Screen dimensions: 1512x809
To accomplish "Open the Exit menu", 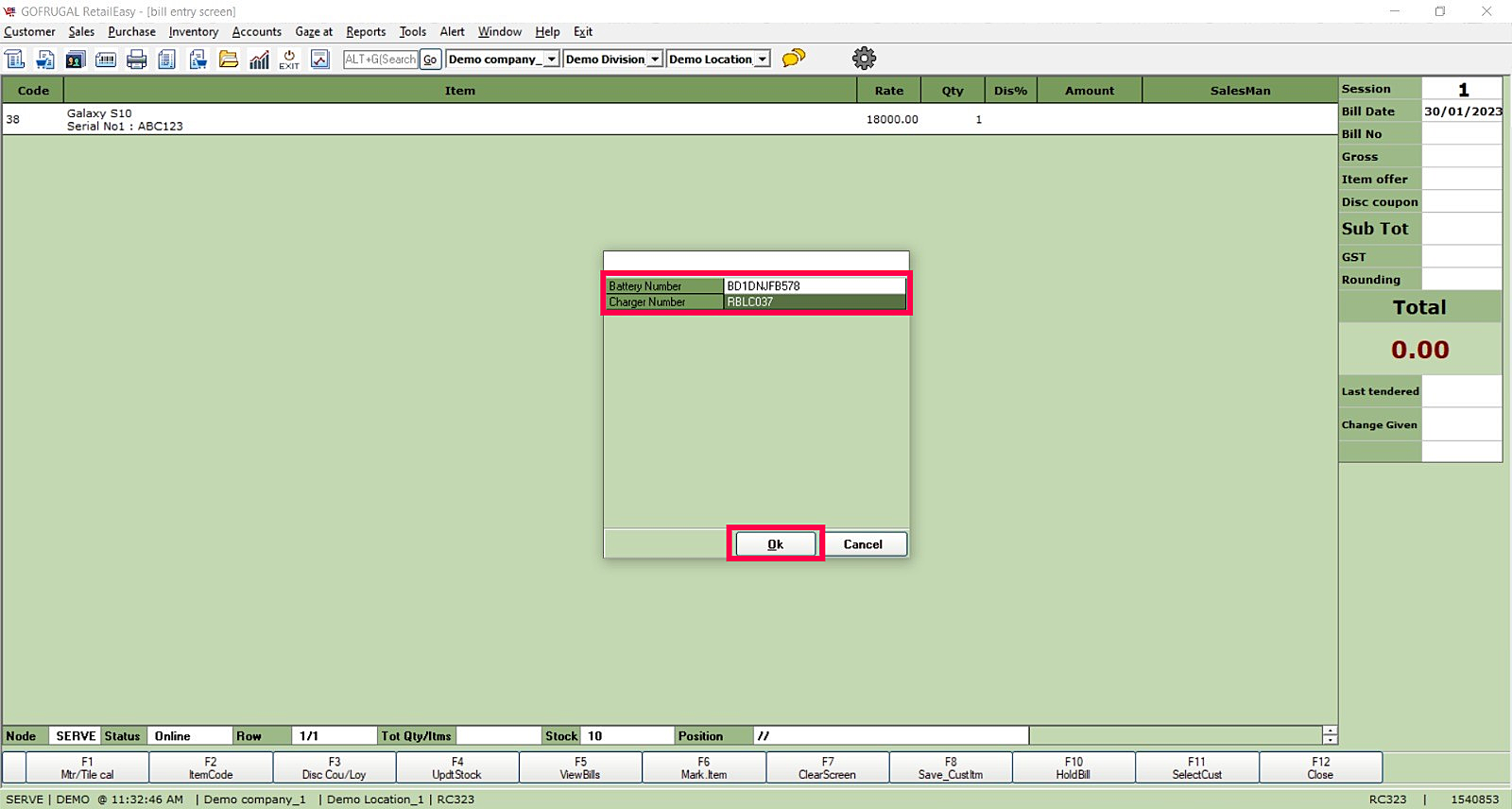I will 583,32.
